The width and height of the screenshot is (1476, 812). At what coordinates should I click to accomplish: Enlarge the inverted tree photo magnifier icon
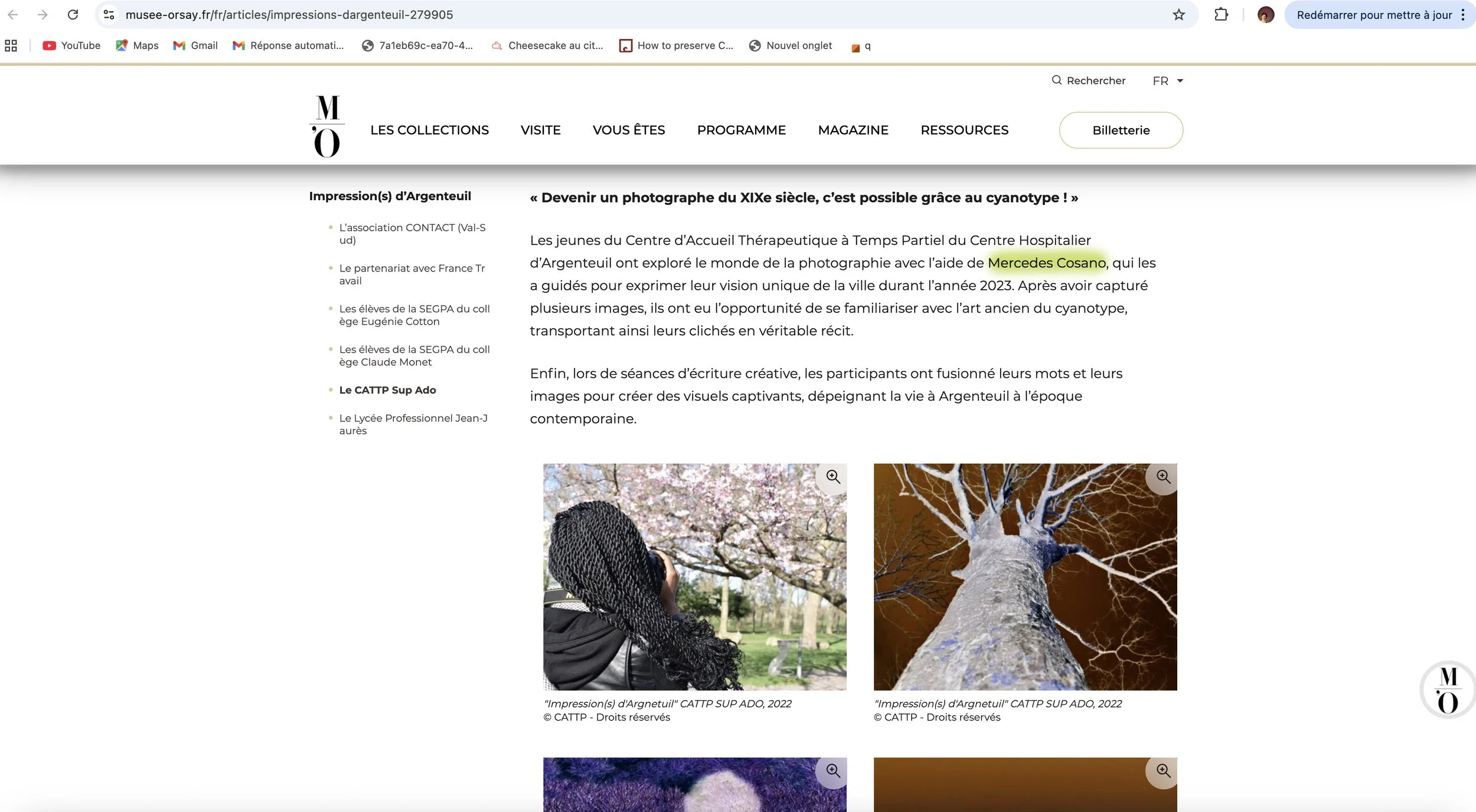tap(1162, 477)
